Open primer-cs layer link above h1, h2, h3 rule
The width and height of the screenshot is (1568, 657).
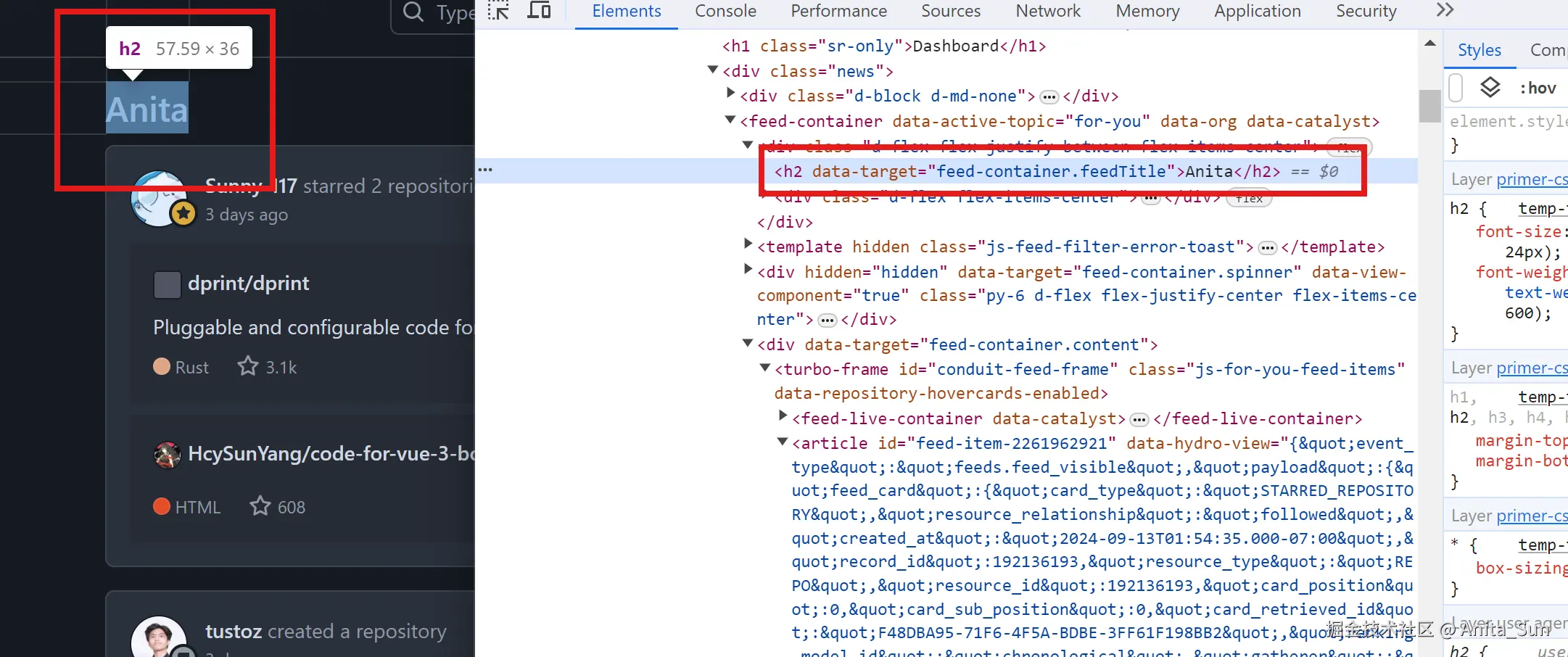1532,368
